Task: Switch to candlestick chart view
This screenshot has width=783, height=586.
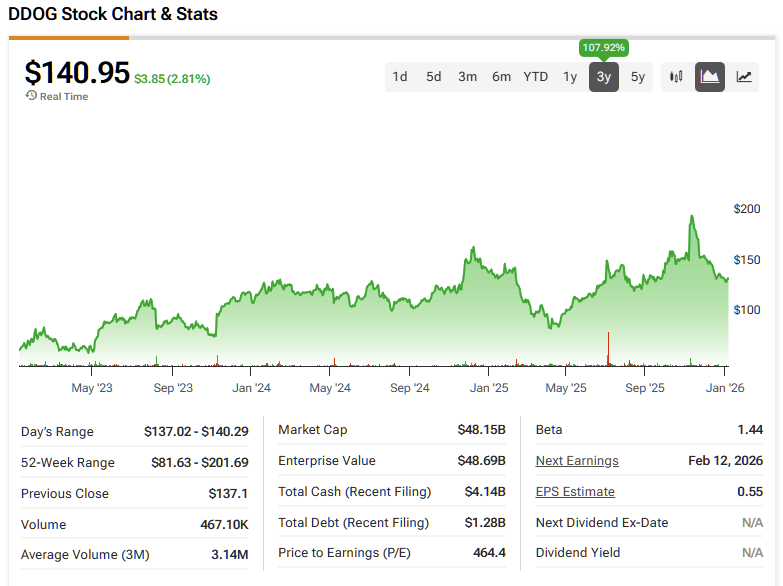Action: click(676, 77)
